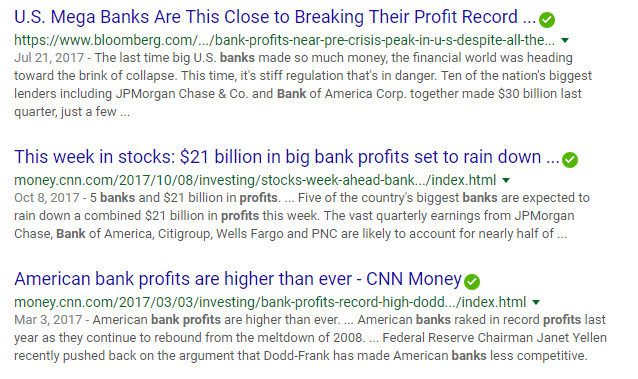Click green checkmark after CNN Money headline
The height and width of the screenshot is (379, 638).
[x=472, y=282]
